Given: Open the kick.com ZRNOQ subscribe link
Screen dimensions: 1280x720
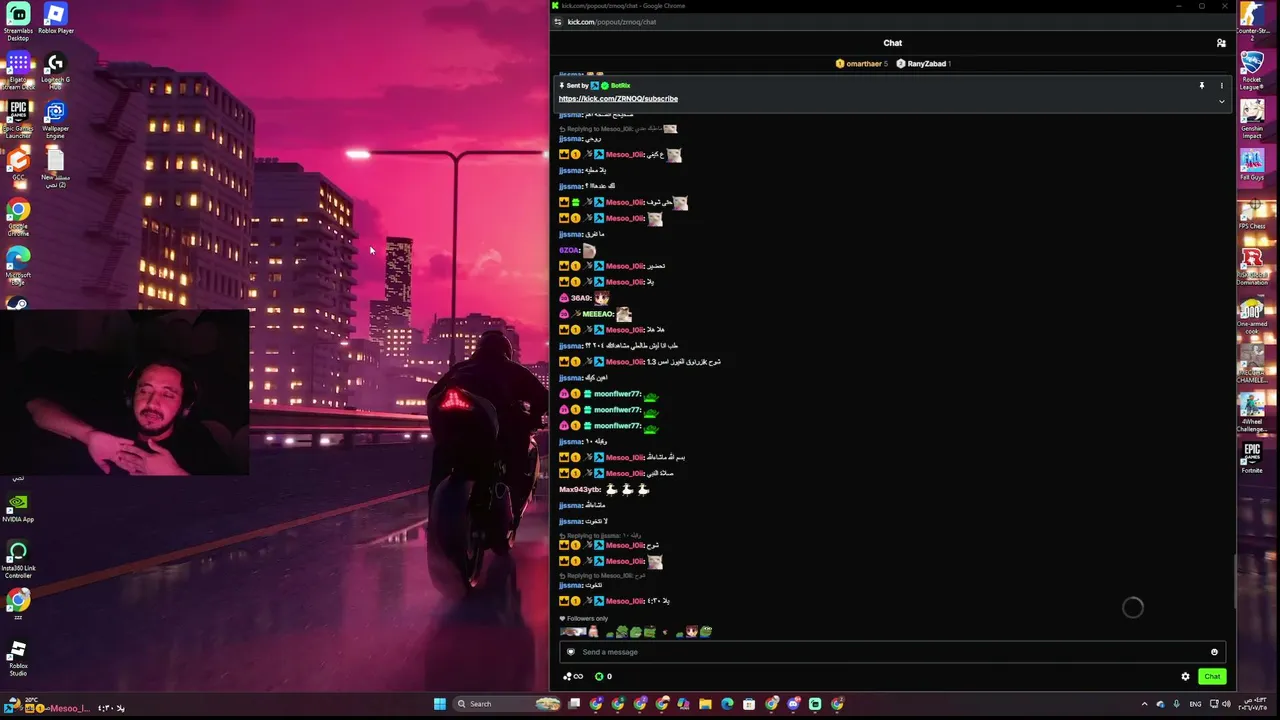Looking at the screenshot, I should pos(618,99).
